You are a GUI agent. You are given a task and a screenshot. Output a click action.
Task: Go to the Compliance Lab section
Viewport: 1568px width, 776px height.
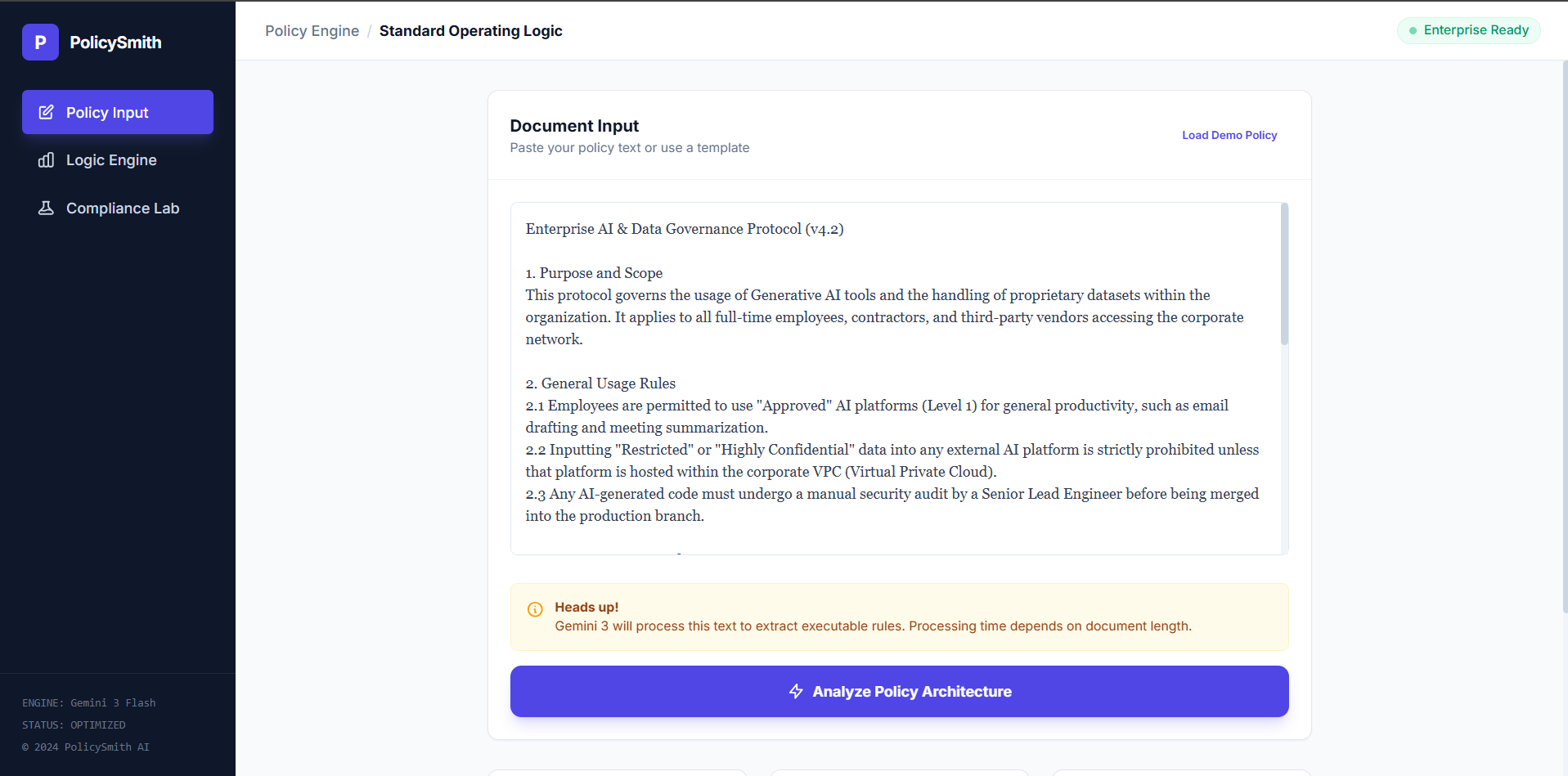[123, 209]
